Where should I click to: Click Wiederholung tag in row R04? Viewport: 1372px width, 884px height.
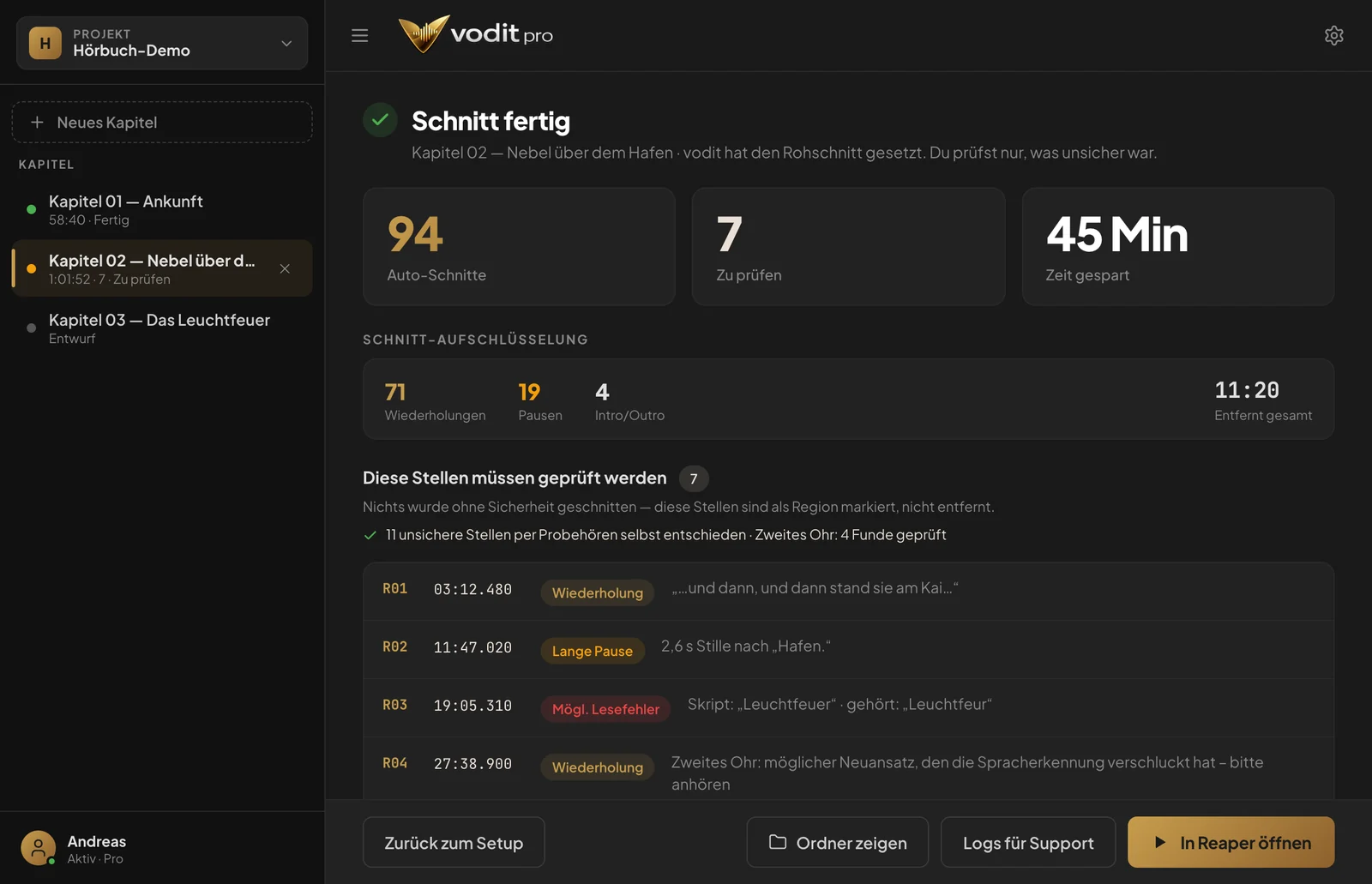pyautogui.click(x=597, y=767)
